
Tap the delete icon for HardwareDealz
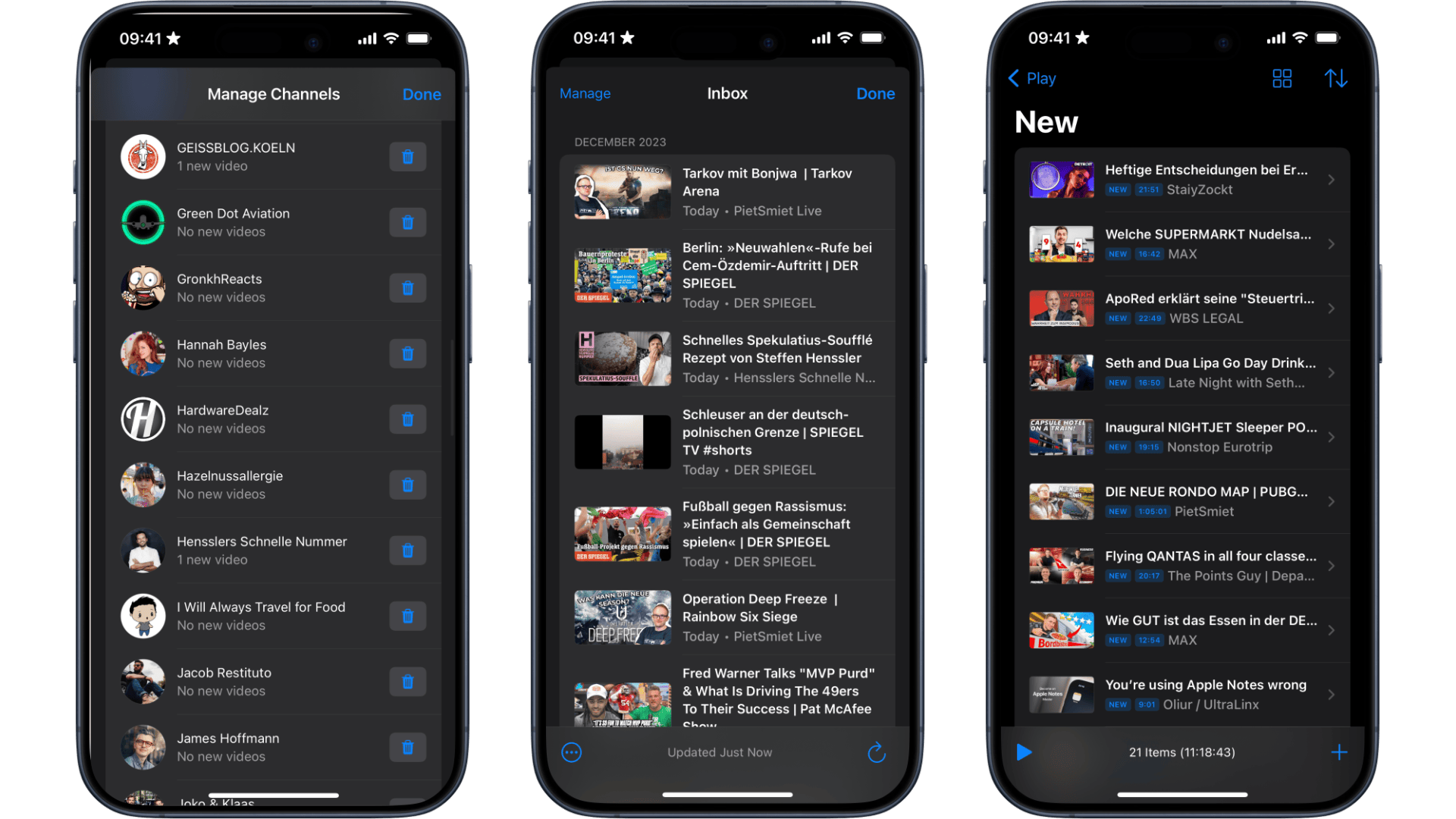409,418
